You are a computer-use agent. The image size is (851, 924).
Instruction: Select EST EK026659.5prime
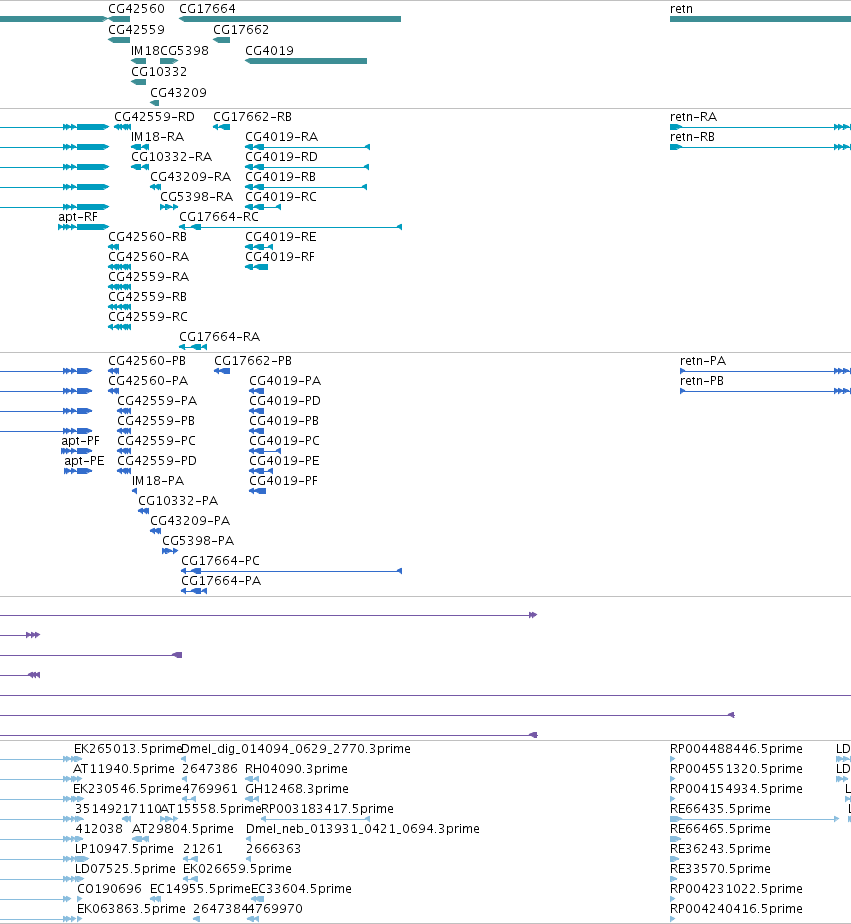(x=238, y=869)
